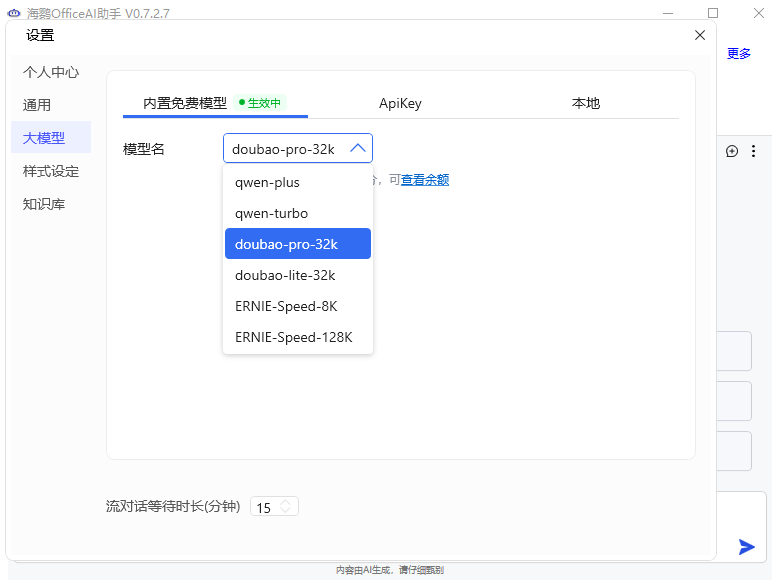Viewport: 780px width, 587px height.
Task: Maximize the 海鹦OfficeAI助手 window
Action: [712, 13]
